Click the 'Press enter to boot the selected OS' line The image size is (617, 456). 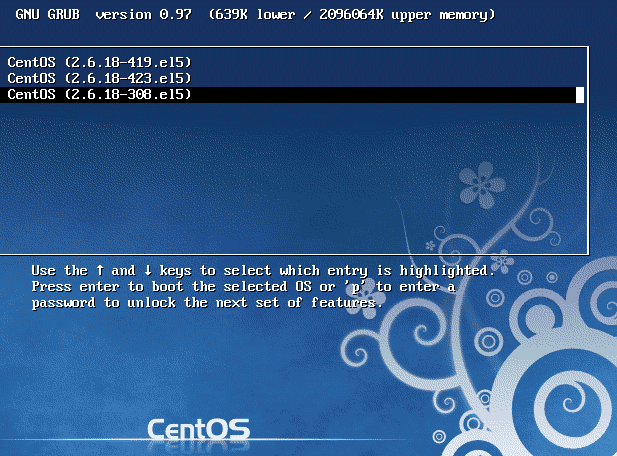coord(243,287)
